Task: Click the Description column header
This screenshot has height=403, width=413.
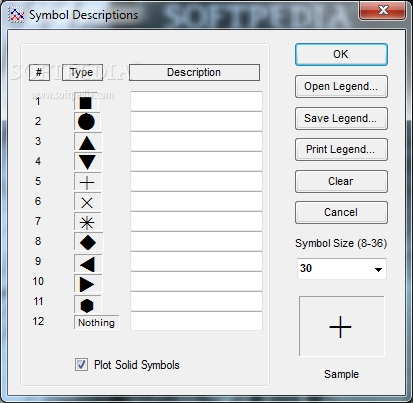Action: tap(194, 72)
